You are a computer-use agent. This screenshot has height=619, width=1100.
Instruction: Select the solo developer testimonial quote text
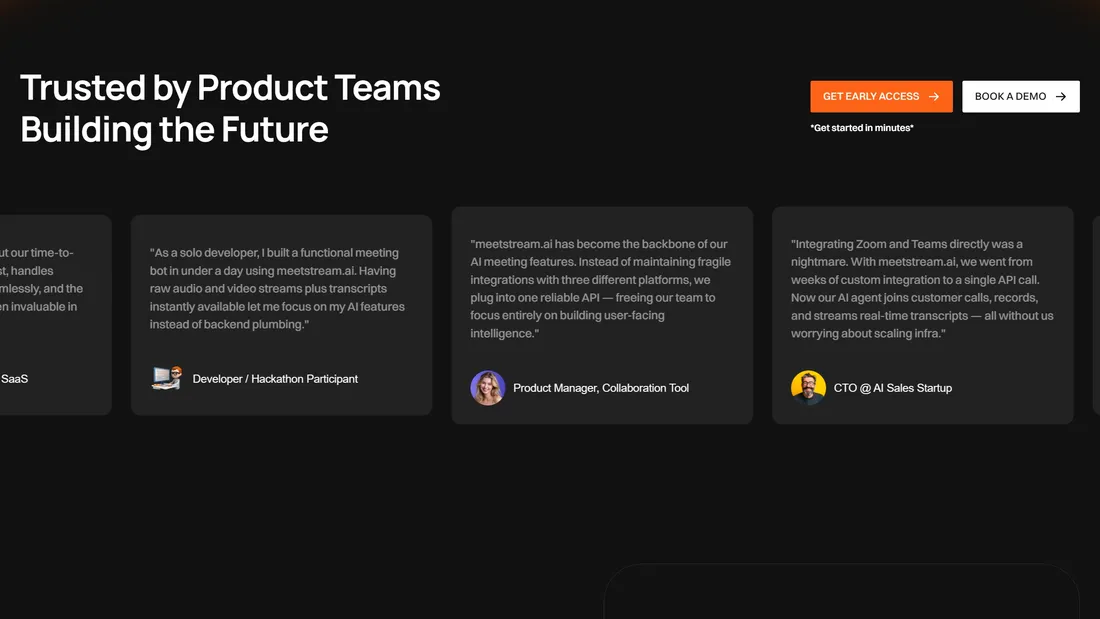[x=277, y=289]
